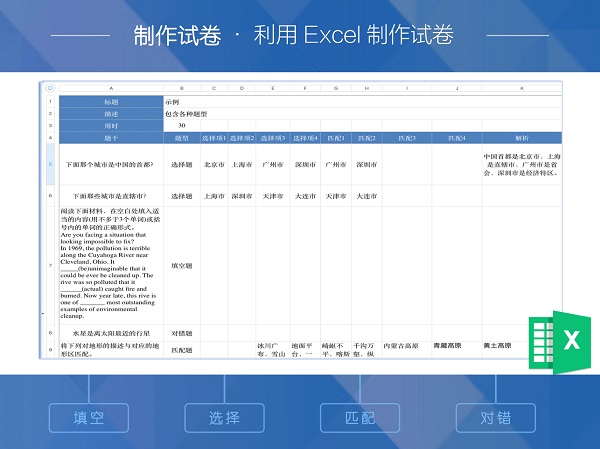This screenshot has width=600, height=449.
Task: Click the English reading passage cell in row 7
Action: pos(111,265)
